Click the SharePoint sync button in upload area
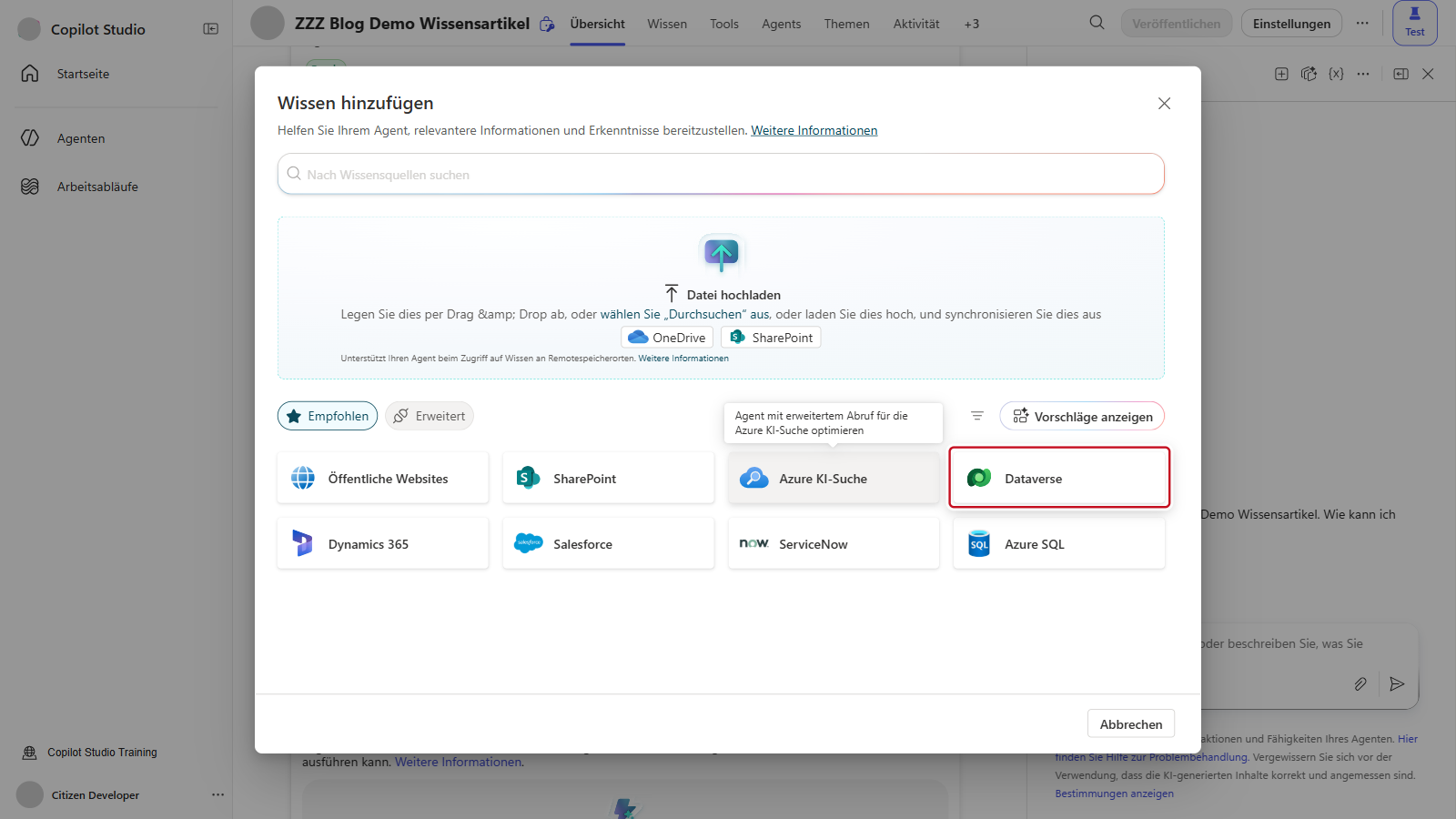 [771, 338]
